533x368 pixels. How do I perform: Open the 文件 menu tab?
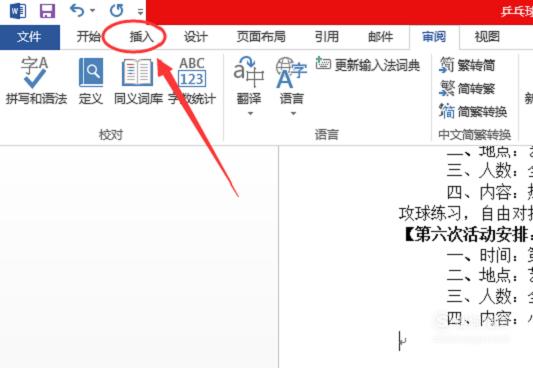point(30,37)
